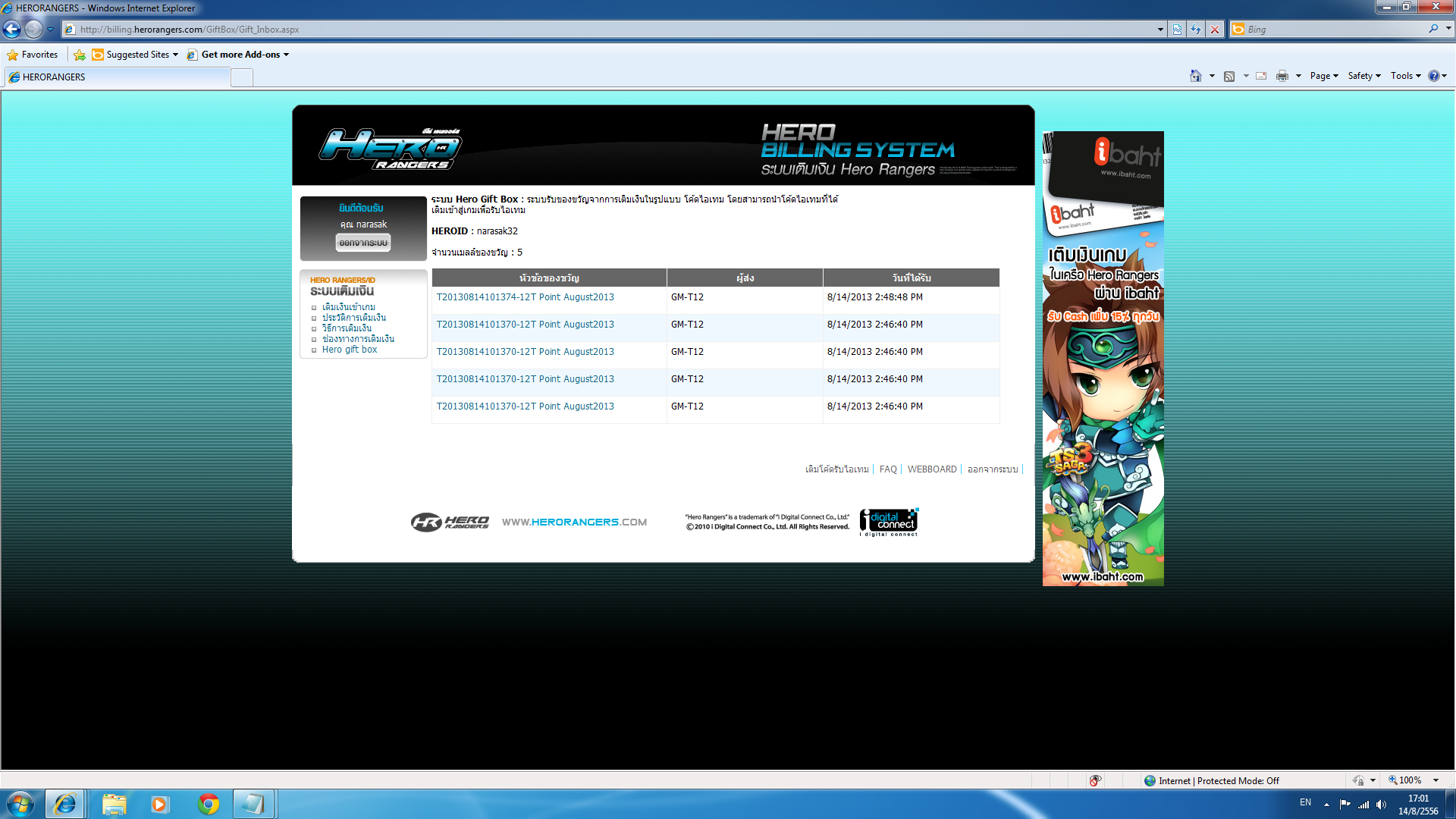Click the Read Mail envelope icon
Viewport: 1456px width, 819px height.
(x=1261, y=76)
